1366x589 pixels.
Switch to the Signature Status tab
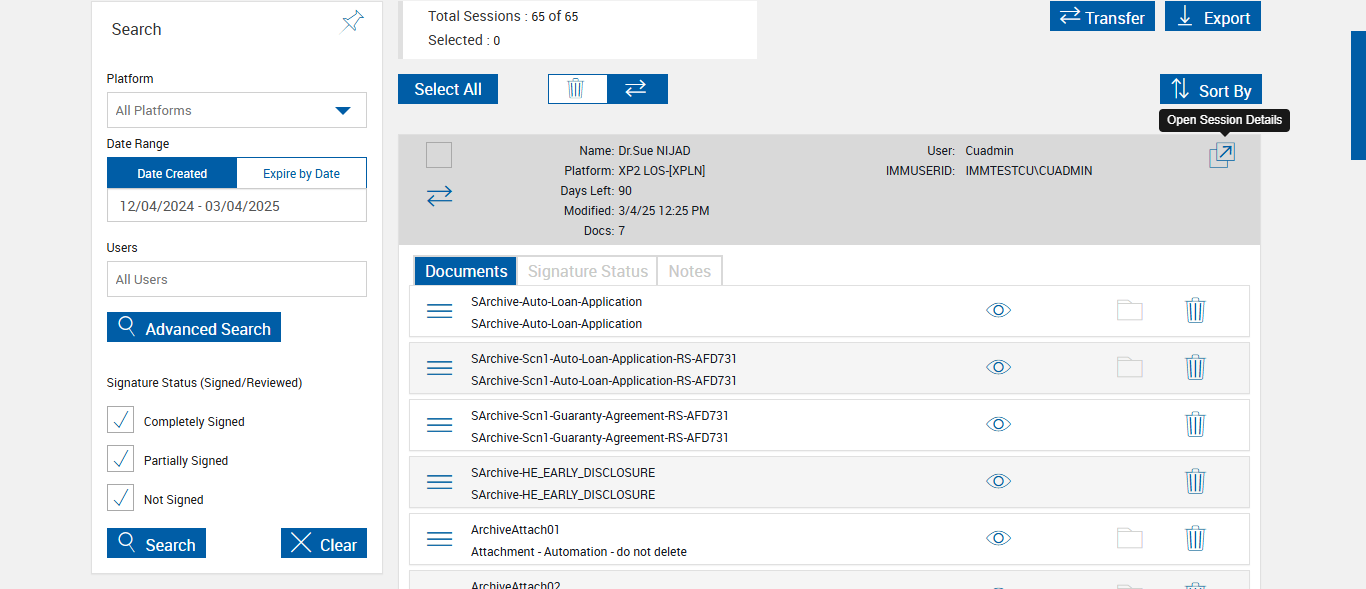pyautogui.click(x=587, y=271)
